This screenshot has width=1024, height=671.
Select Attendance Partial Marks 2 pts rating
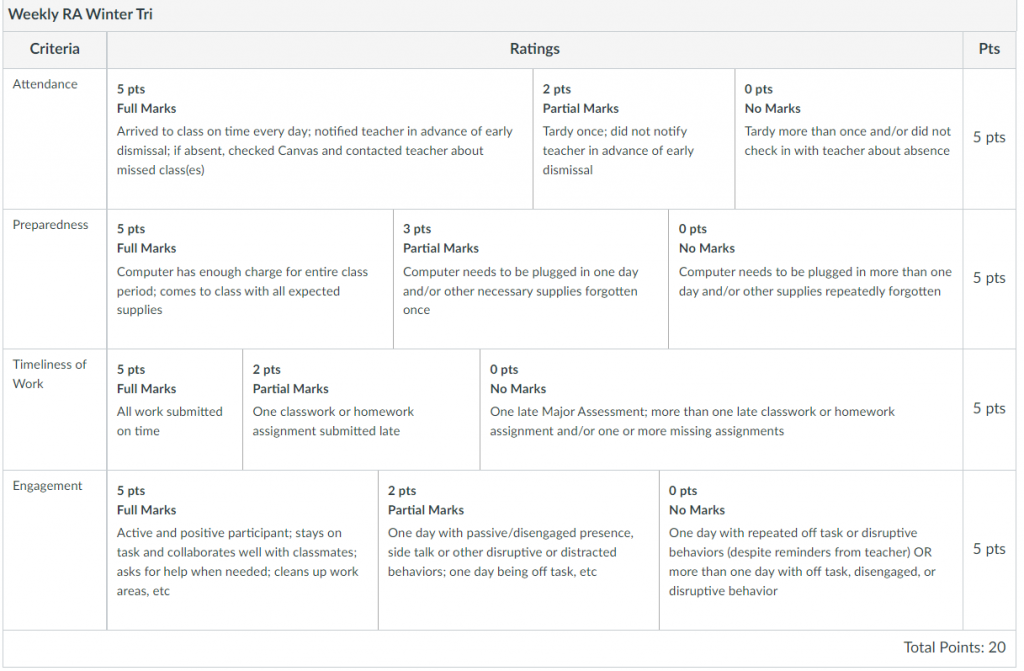[x=634, y=139]
